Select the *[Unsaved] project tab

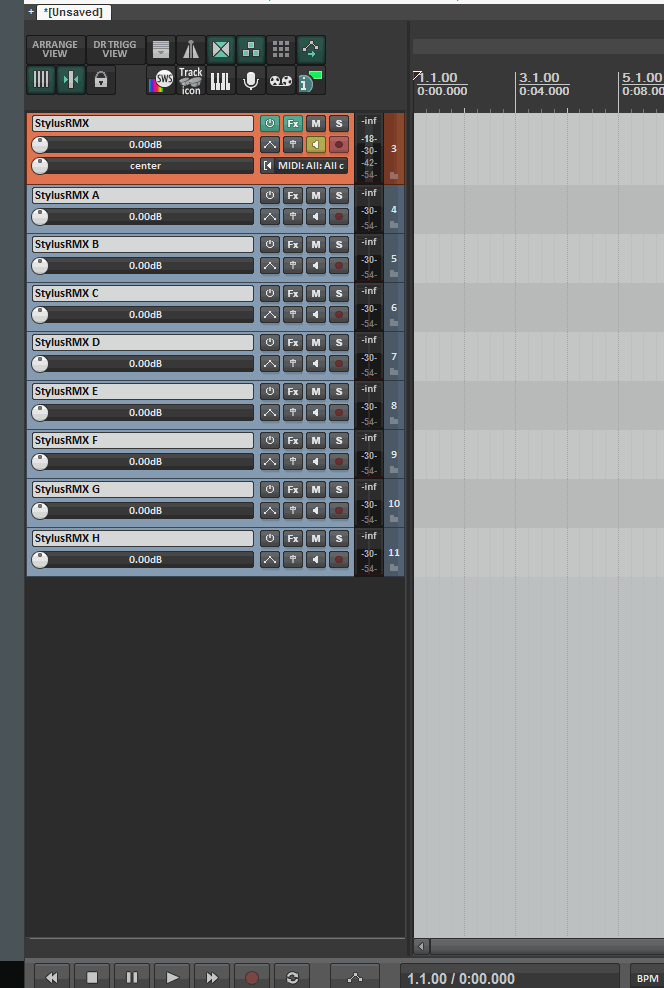click(74, 12)
